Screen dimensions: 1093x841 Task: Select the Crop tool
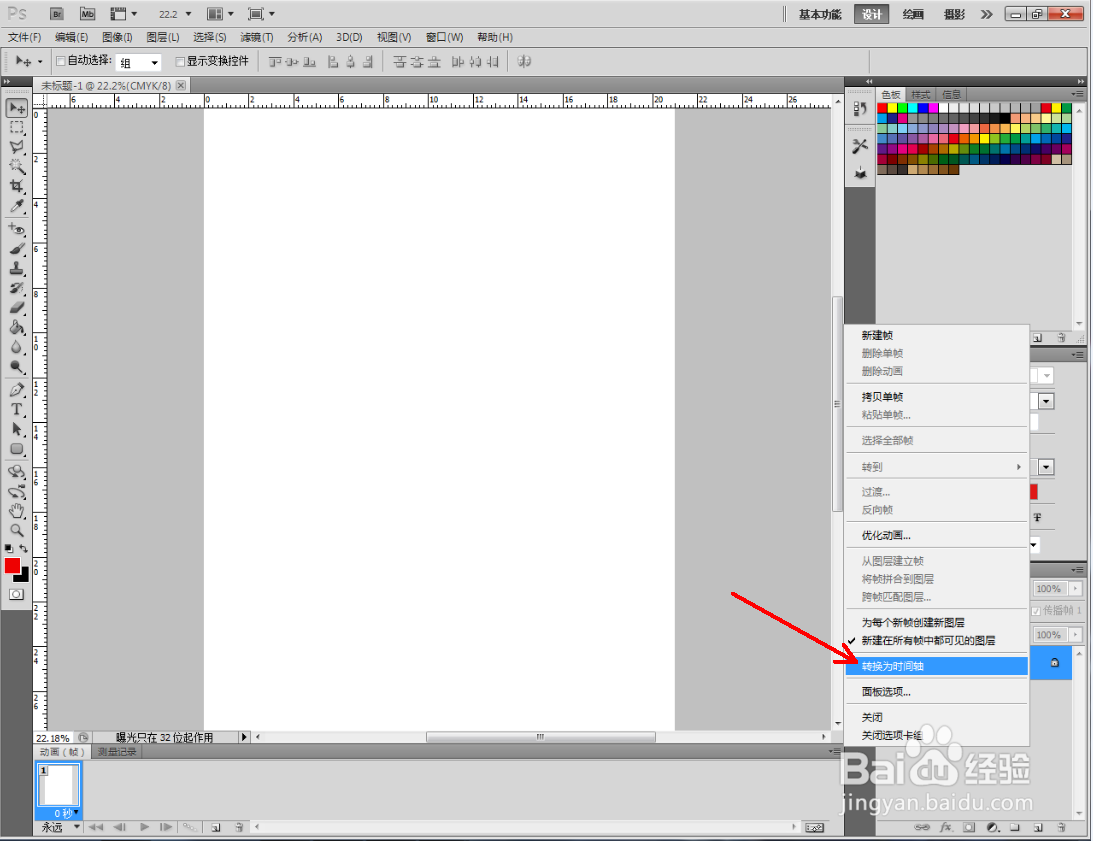17,186
